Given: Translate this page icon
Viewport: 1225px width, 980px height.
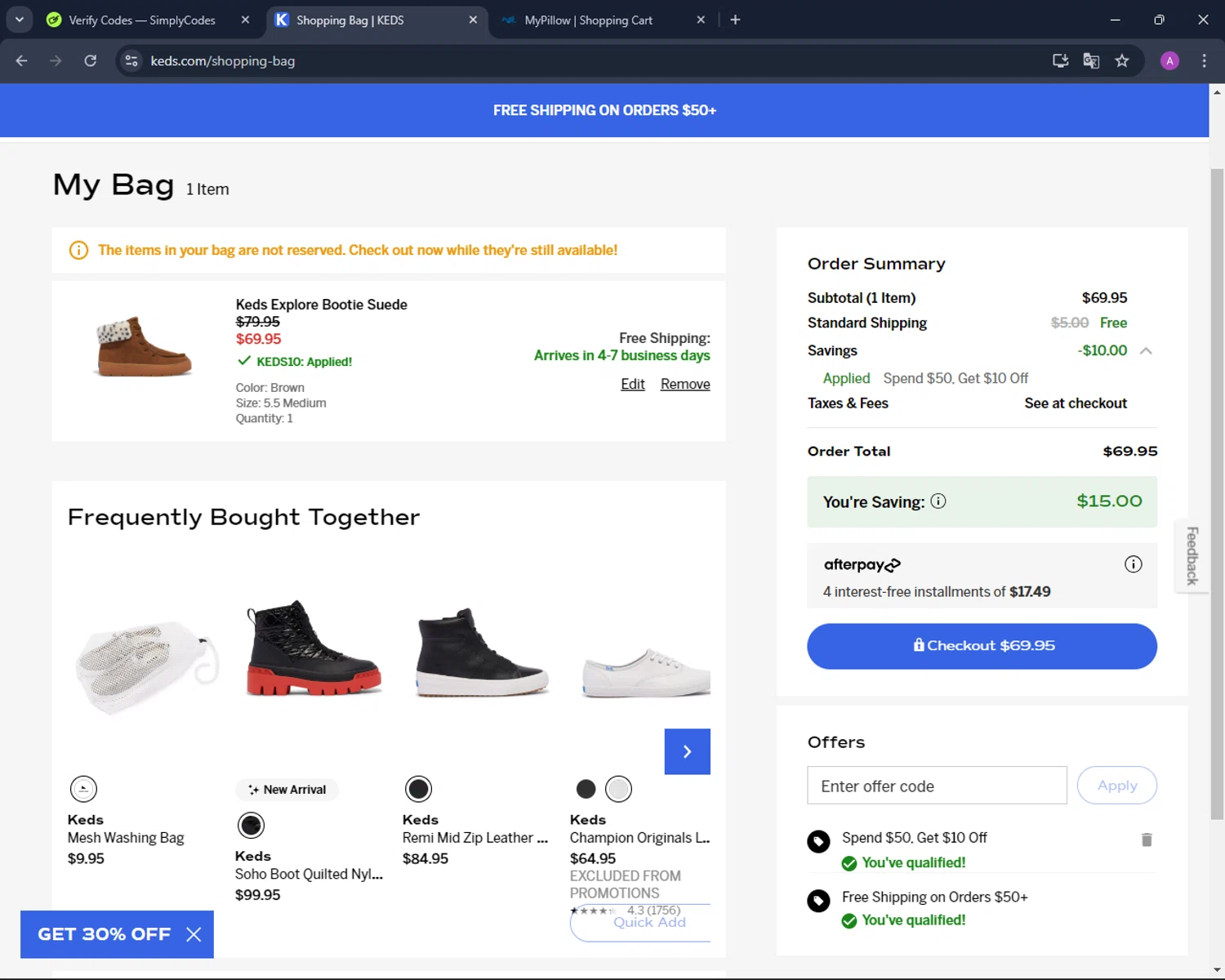Looking at the screenshot, I should (x=1091, y=60).
